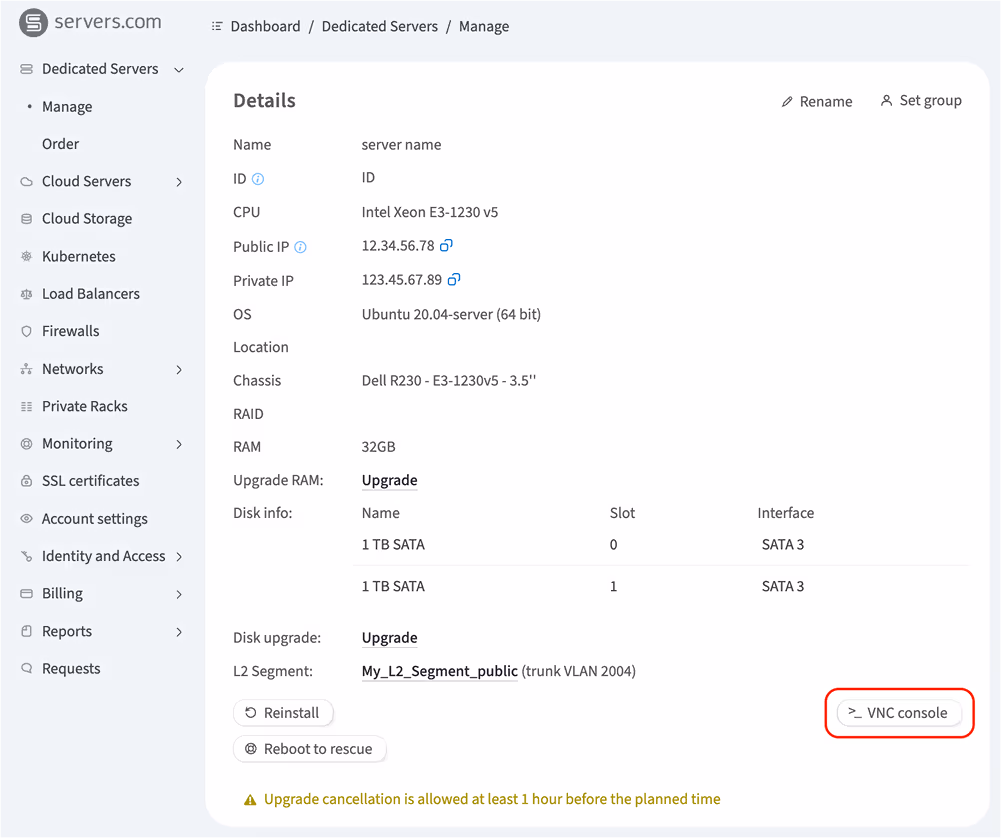Click the Reboot to rescue button

point(310,749)
